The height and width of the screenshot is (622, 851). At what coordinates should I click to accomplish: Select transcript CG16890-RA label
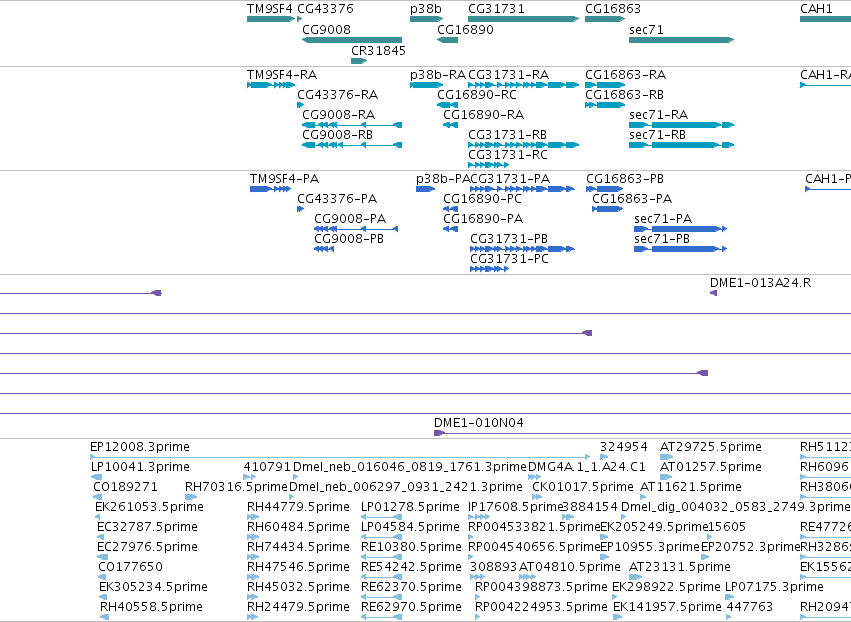point(483,115)
